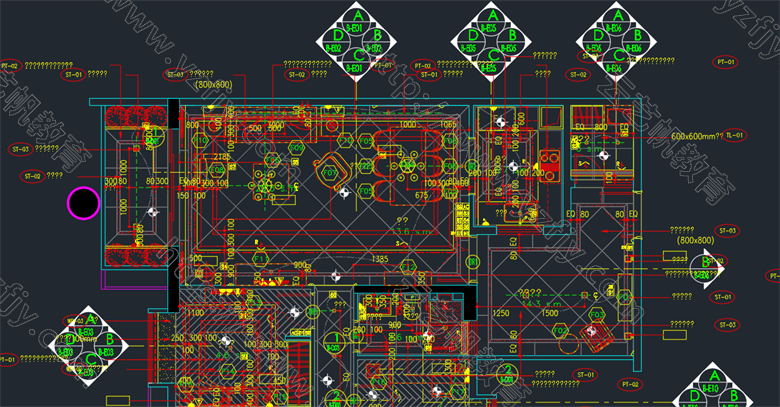Screen dimensions: 780x407
Task: Select the B-E01 elevation marker diamond
Action: point(357,41)
